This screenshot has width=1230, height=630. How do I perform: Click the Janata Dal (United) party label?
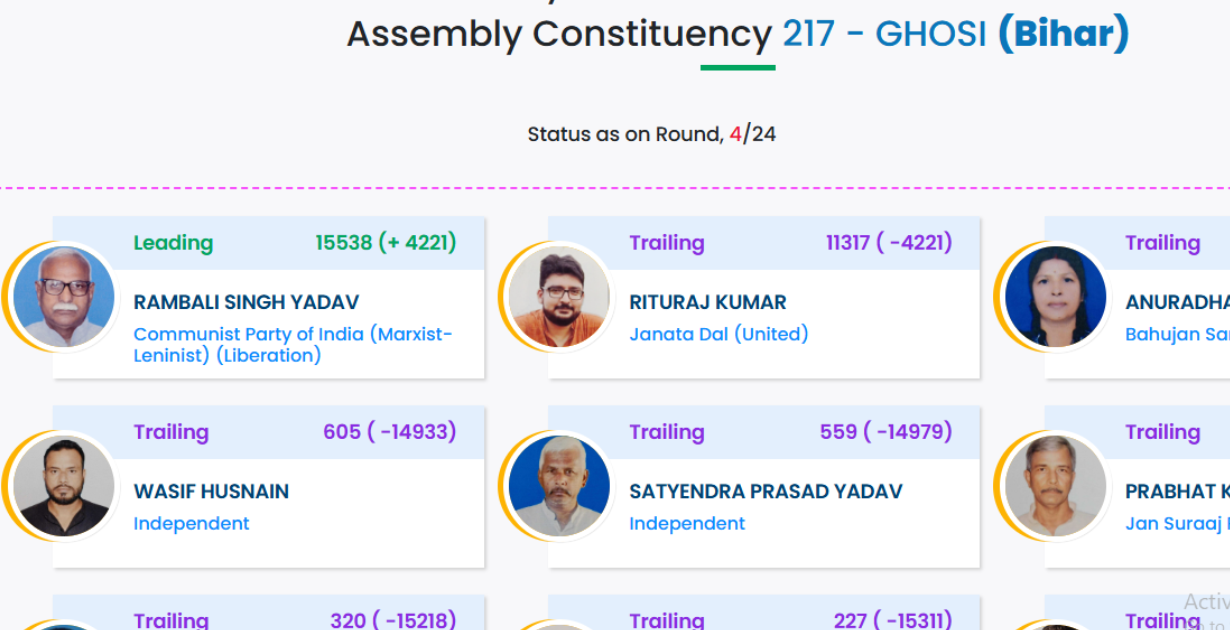pos(718,334)
